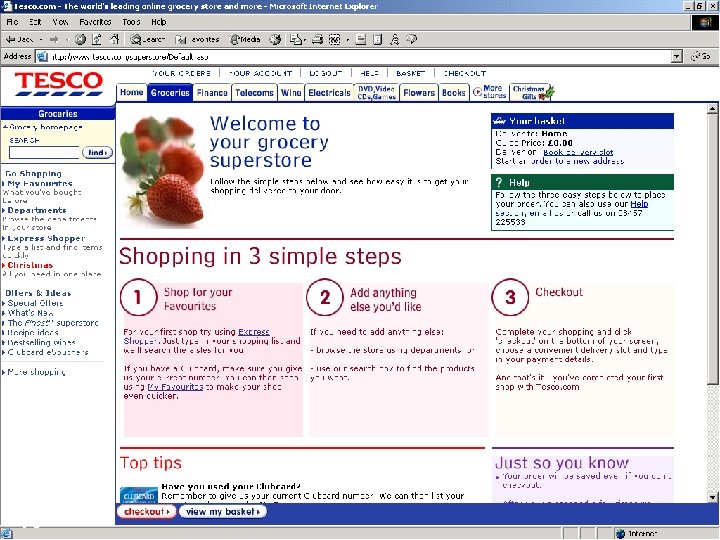This screenshot has width=720, height=540.
Task: Open the Mail button dropdown arrow
Action: tap(304, 39)
